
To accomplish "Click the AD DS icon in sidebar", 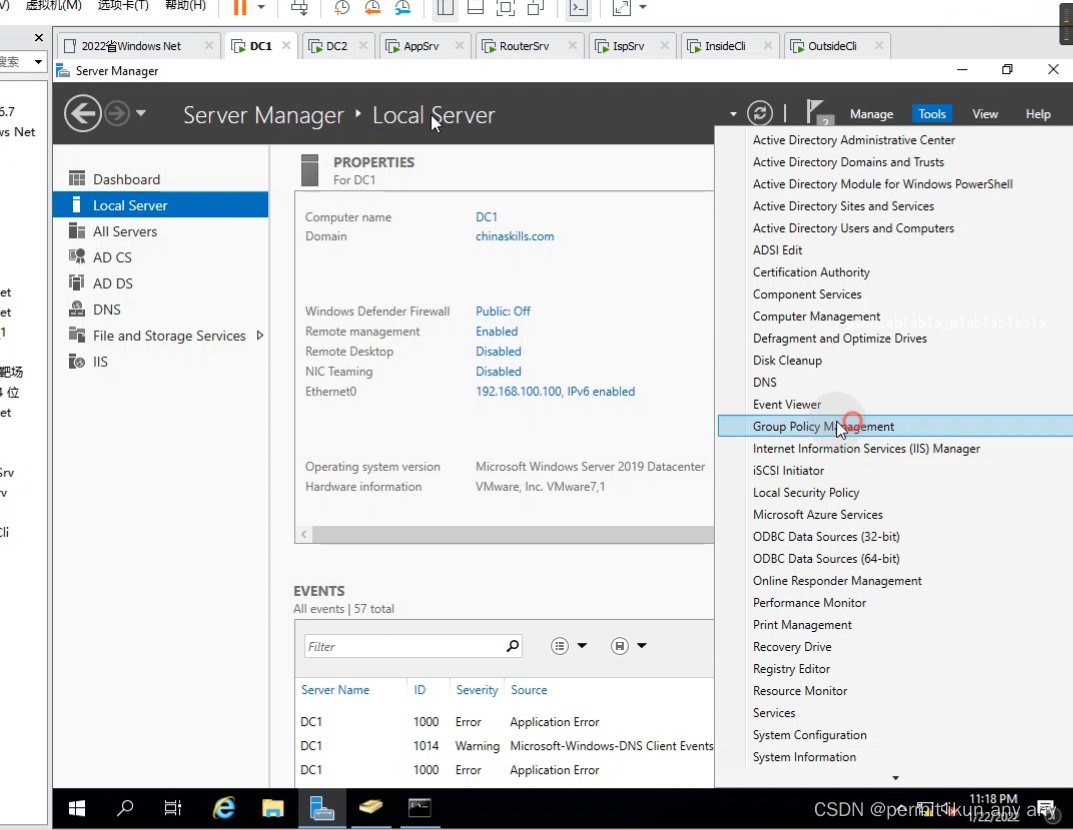I will 77,283.
